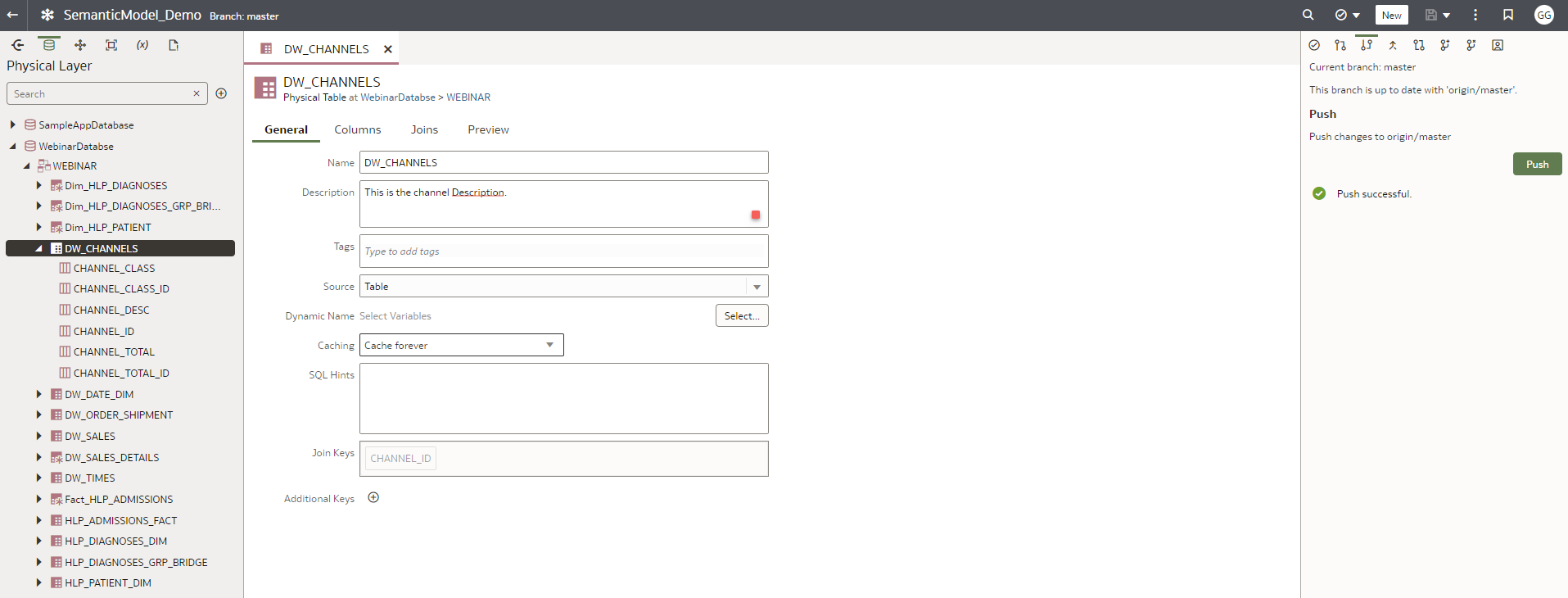The image size is (1568, 598).
Task: Collapse the WEBINAR schema node
Action: pyautogui.click(x=26, y=165)
